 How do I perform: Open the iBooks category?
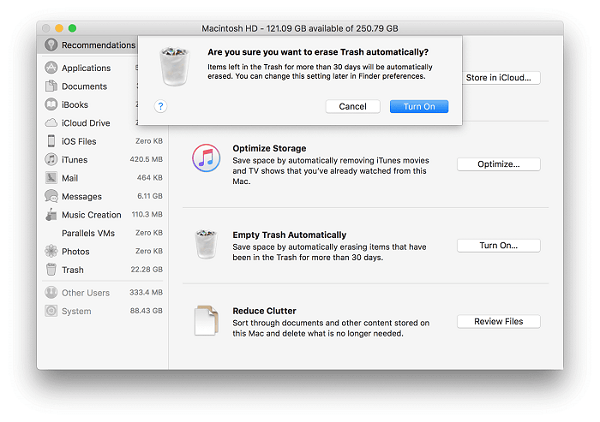(x=75, y=105)
